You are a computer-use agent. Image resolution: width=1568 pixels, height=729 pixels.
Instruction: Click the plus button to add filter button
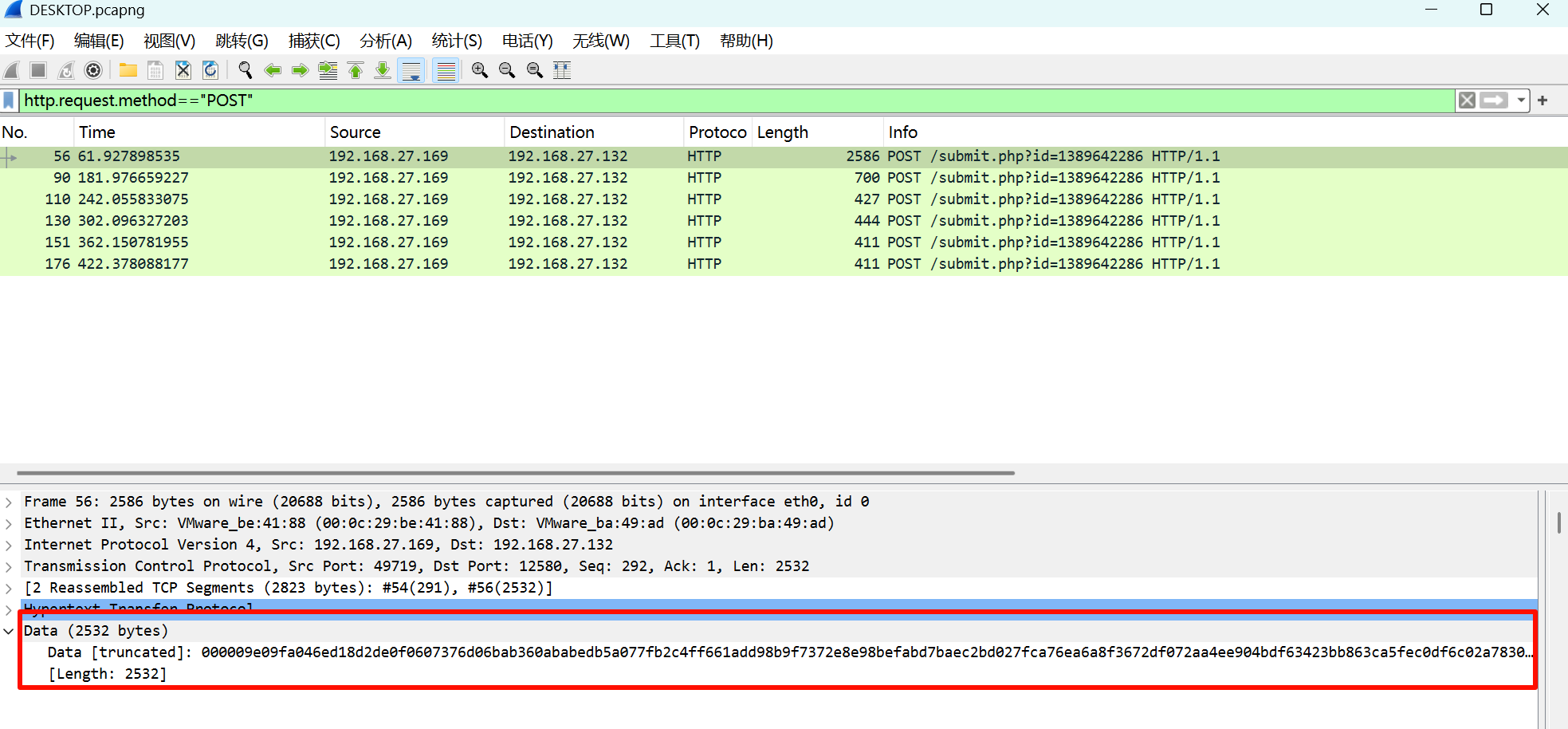click(1542, 100)
